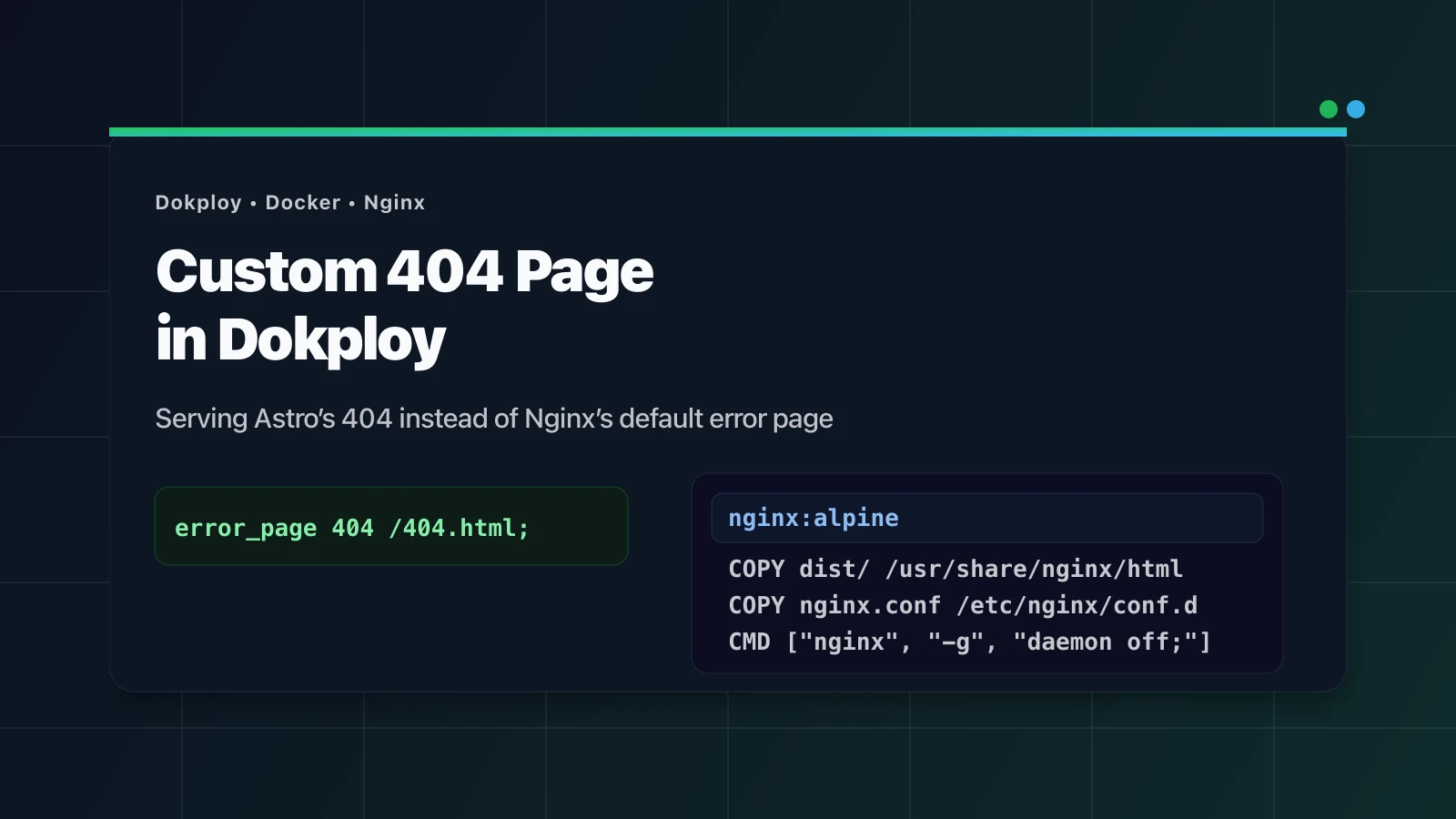Click the second bullet separator in breadcrumb
This screenshot has height=819, width=1456.
pos(351,202)
